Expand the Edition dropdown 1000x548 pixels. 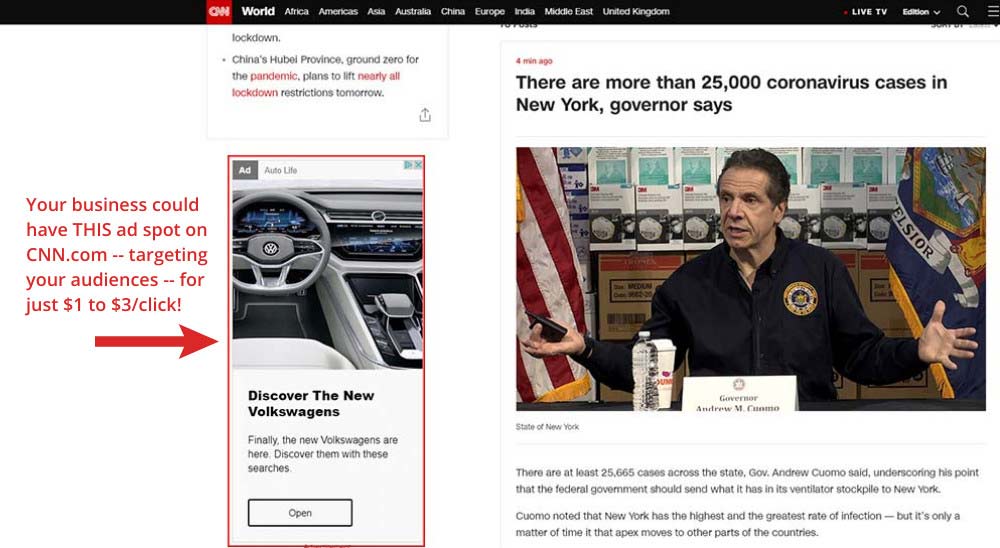921,11
